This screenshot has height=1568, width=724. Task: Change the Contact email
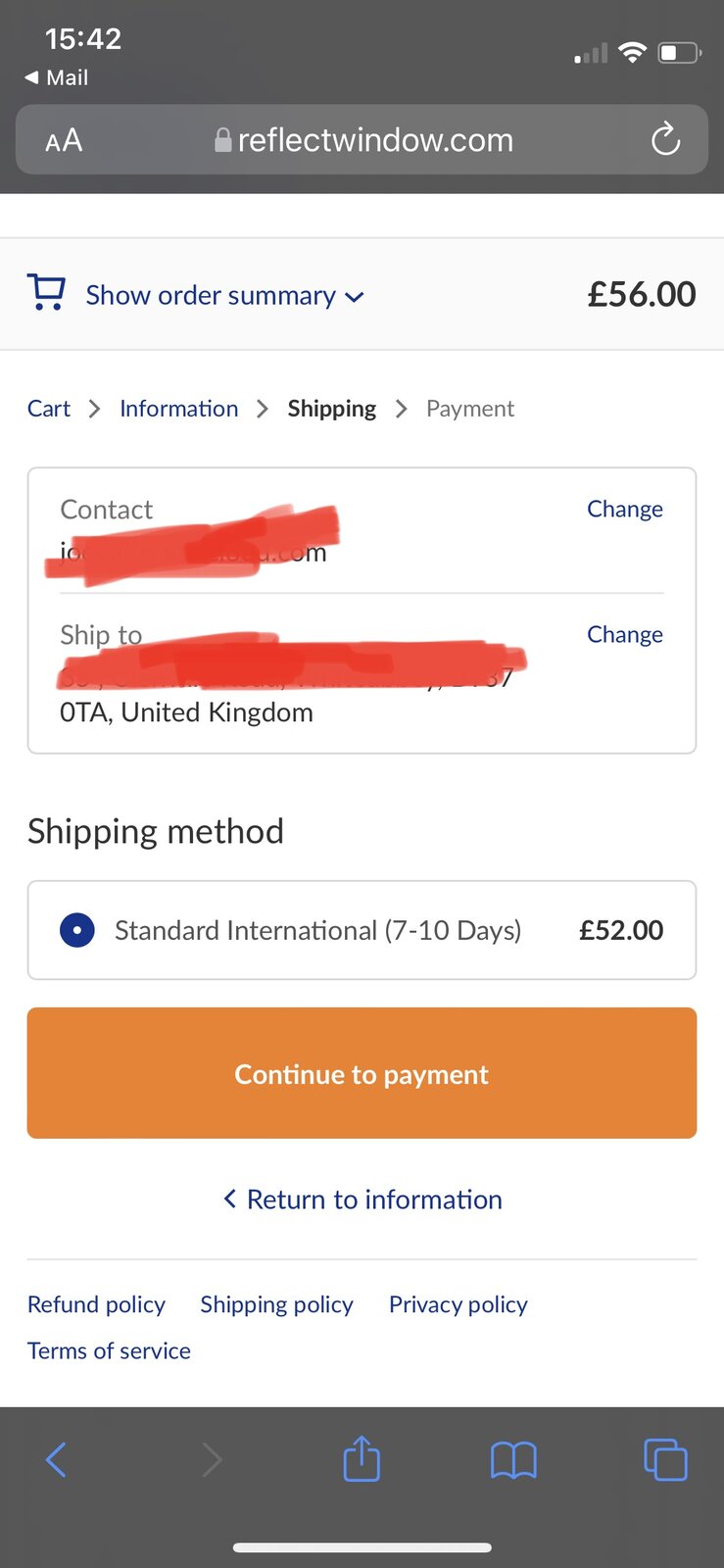click(x=624, y=509)
